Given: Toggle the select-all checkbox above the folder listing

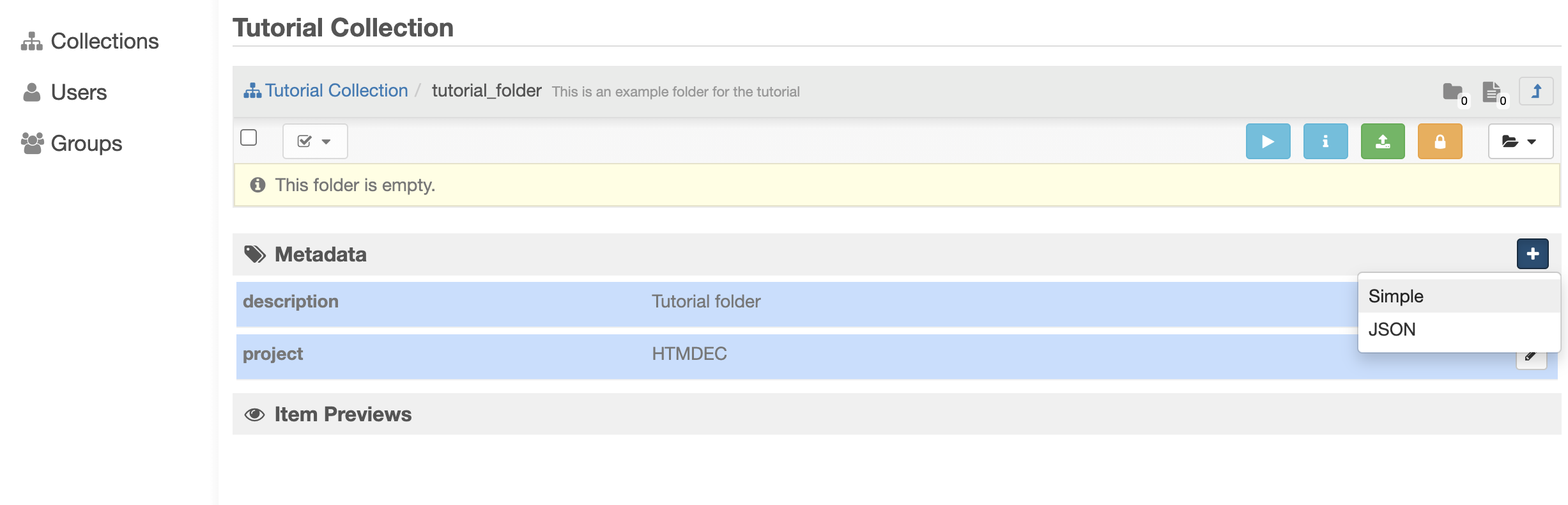Looking at the screenshot, I should coord(250,137).
